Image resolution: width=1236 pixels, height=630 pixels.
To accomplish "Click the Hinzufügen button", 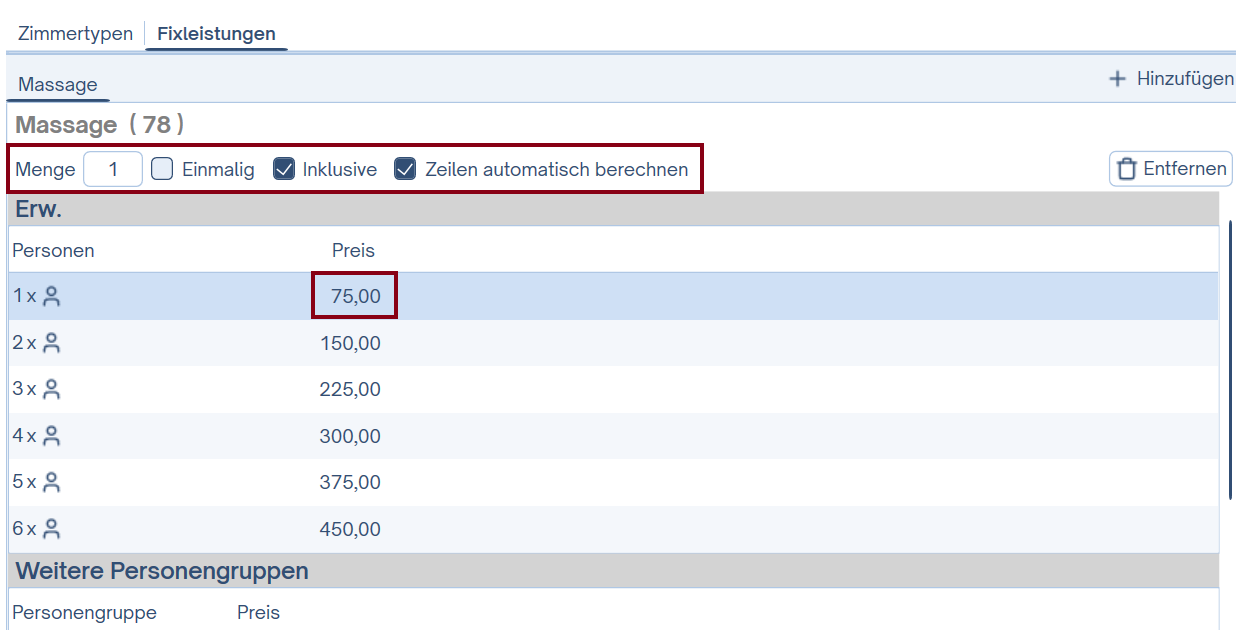I will 1171,78.
